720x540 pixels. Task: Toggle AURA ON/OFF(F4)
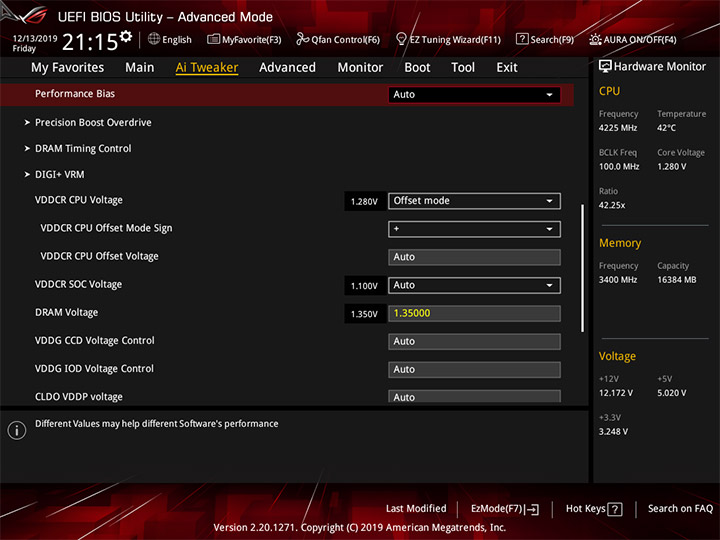[633, 39]
